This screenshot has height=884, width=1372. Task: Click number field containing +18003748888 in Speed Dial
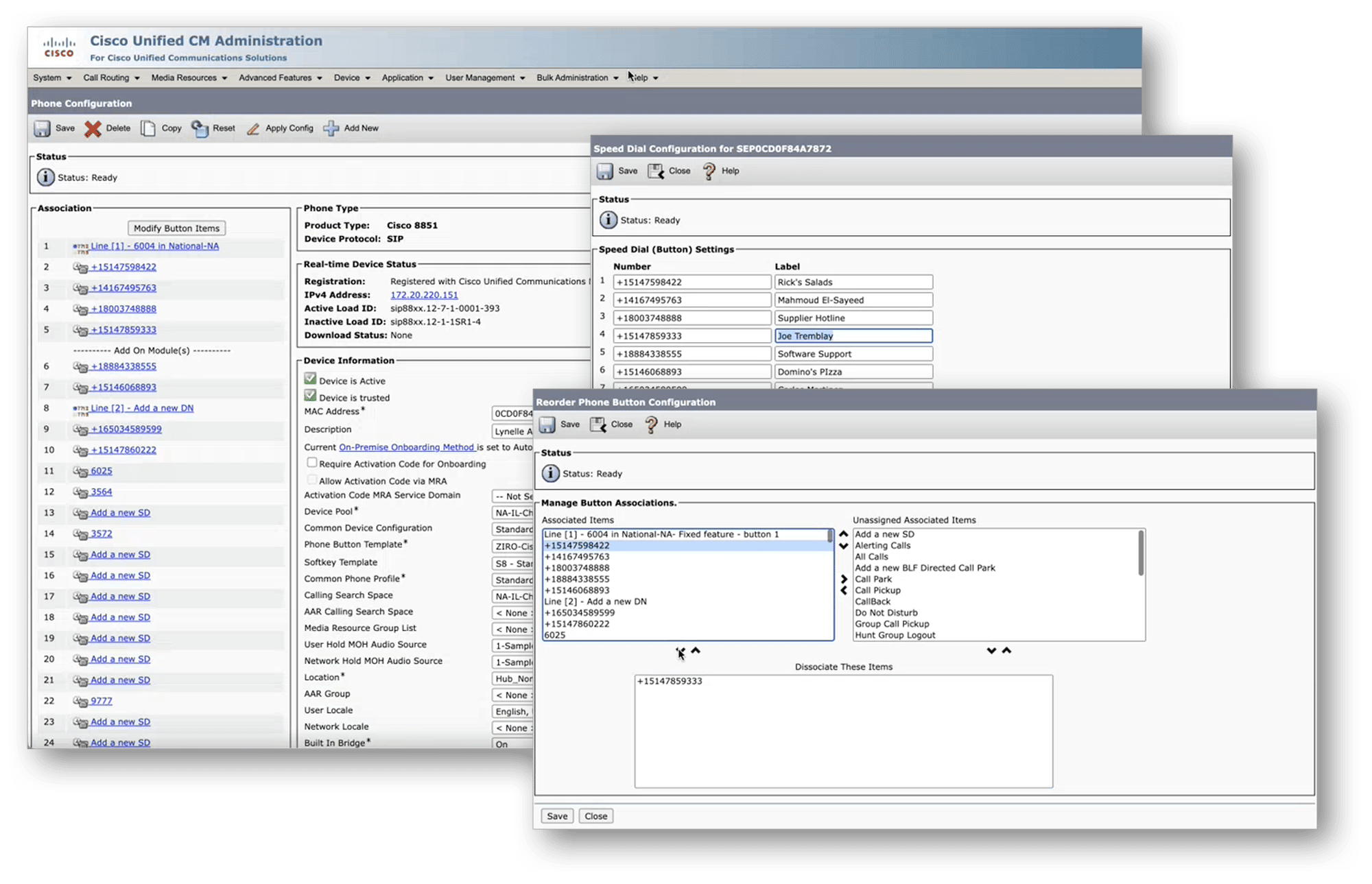tap(691, 318)
